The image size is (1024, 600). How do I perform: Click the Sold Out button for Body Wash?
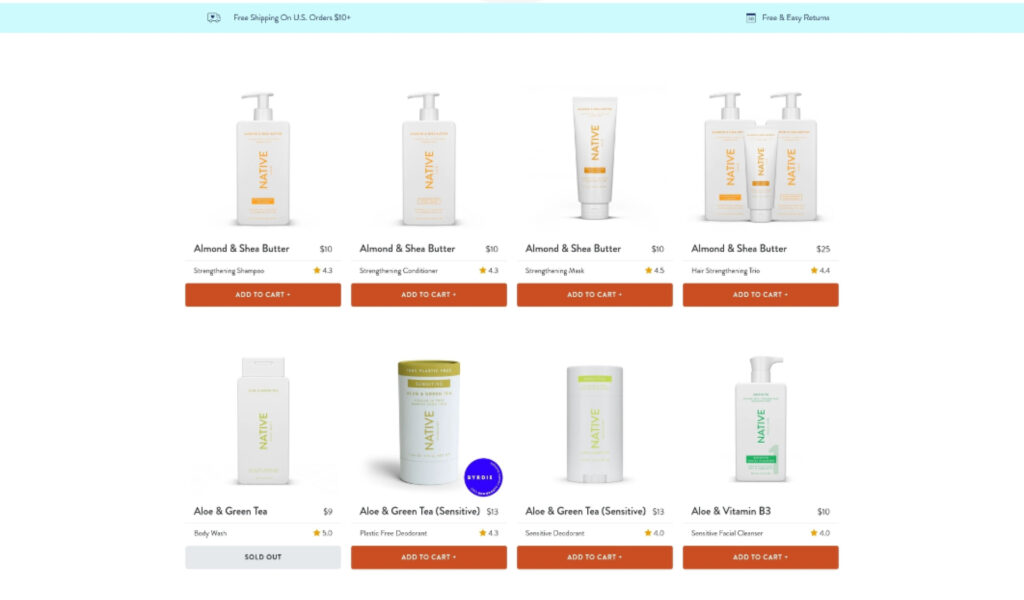point(263,557)
